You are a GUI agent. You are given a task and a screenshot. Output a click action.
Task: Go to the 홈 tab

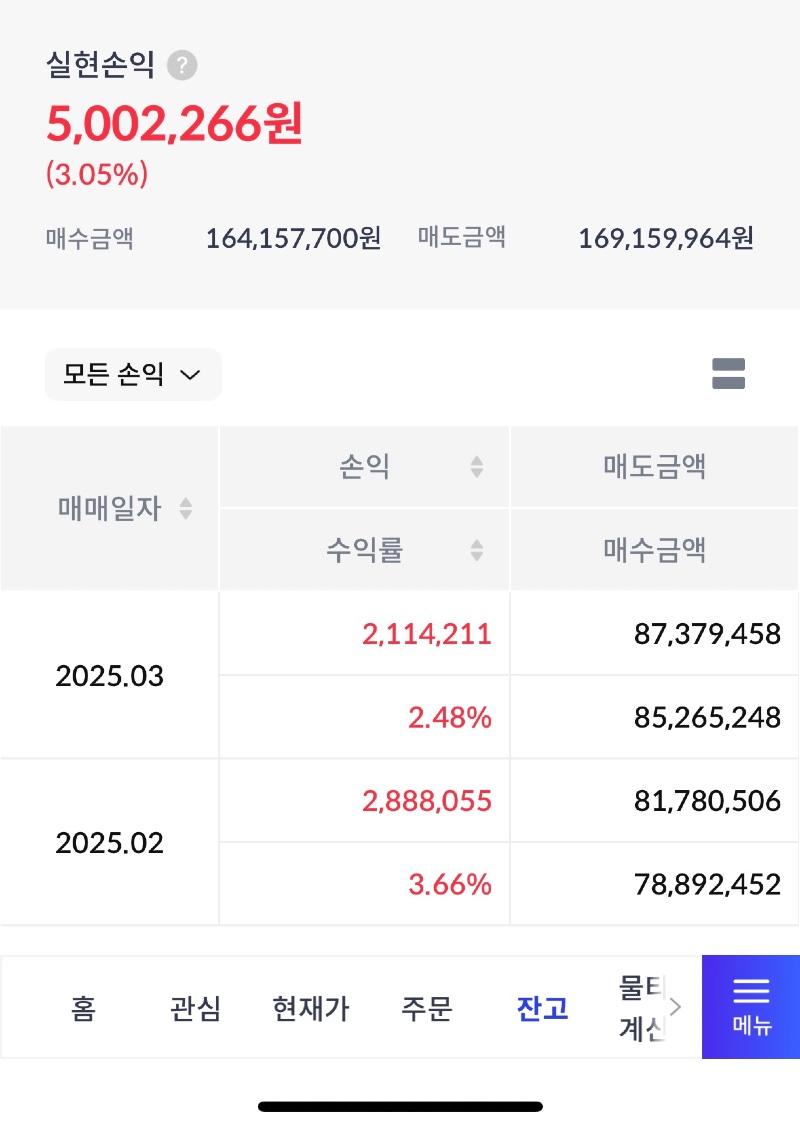tap(83, 1008)
